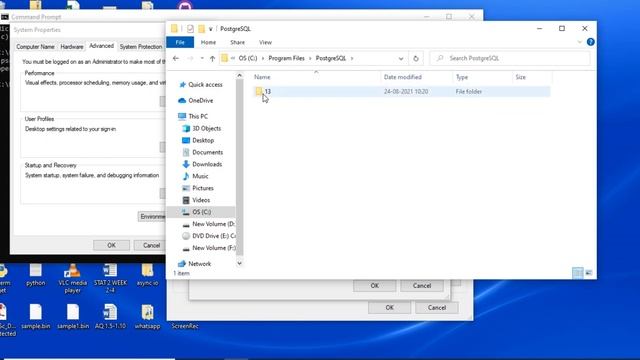The width and height of the screenshot is (640, 360).
Task: Switch to Hardware tab in System Properties
Action: pyautogui.click(x=72, y=47)
